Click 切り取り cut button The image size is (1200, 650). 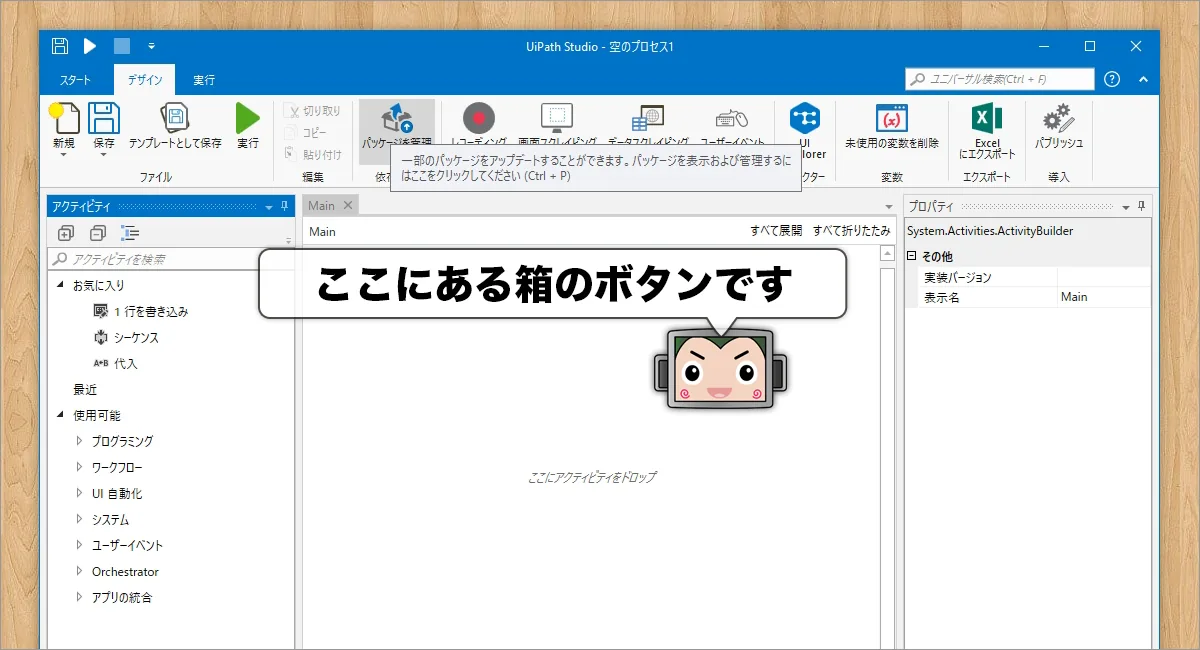click(312, 111)
